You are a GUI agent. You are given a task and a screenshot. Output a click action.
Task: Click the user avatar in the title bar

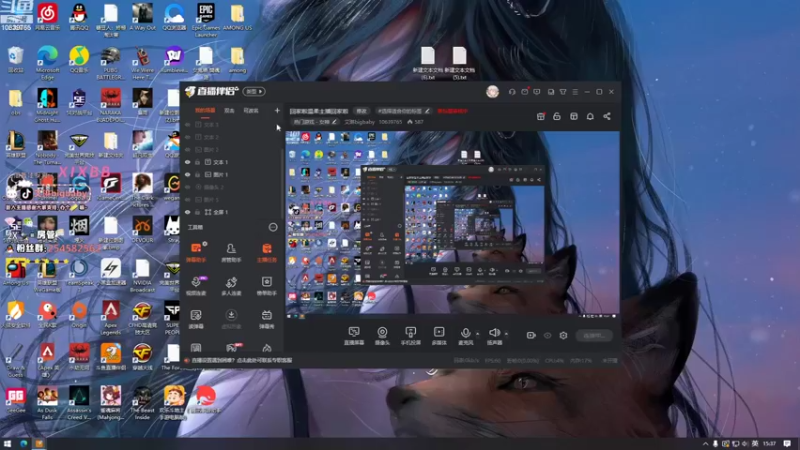coord(492,91)
